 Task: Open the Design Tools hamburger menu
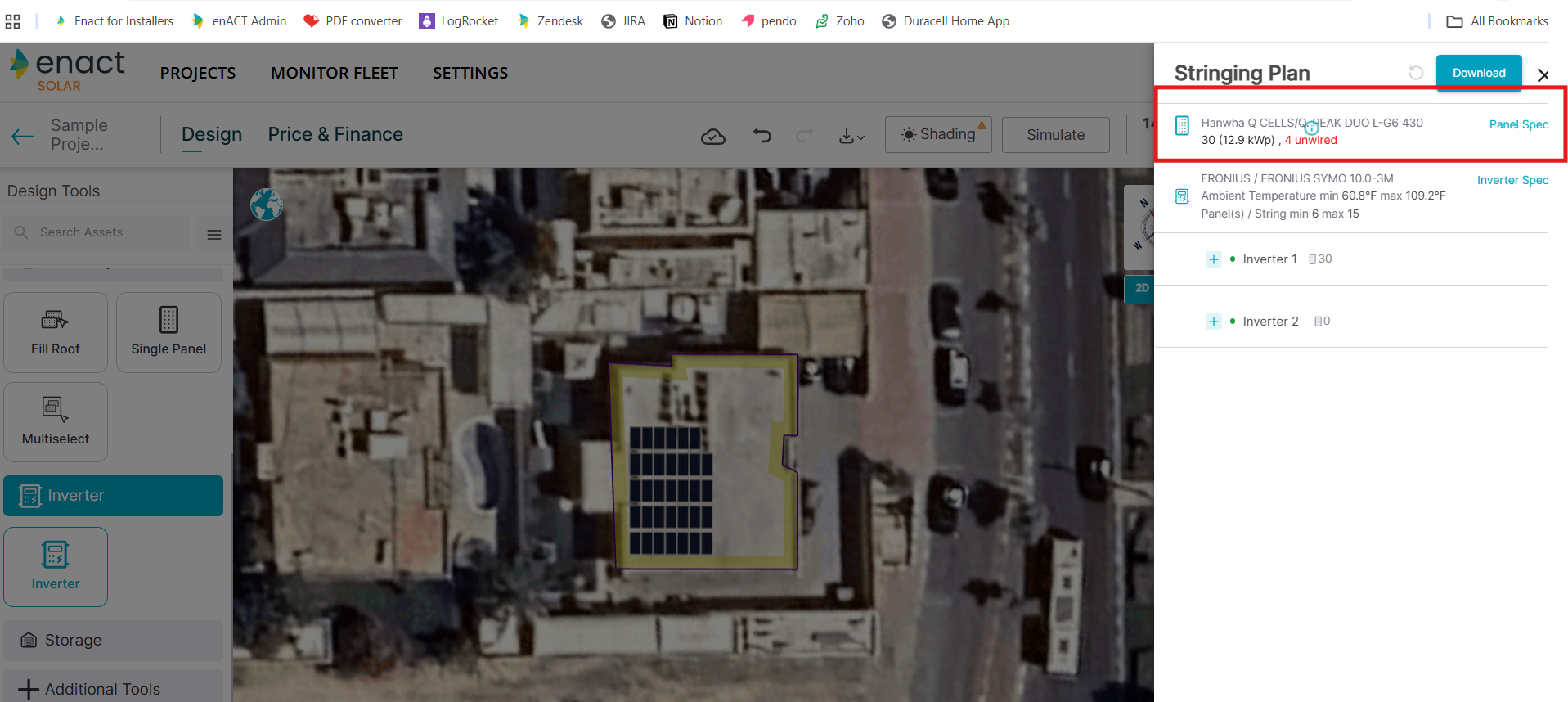coord(214,235)
